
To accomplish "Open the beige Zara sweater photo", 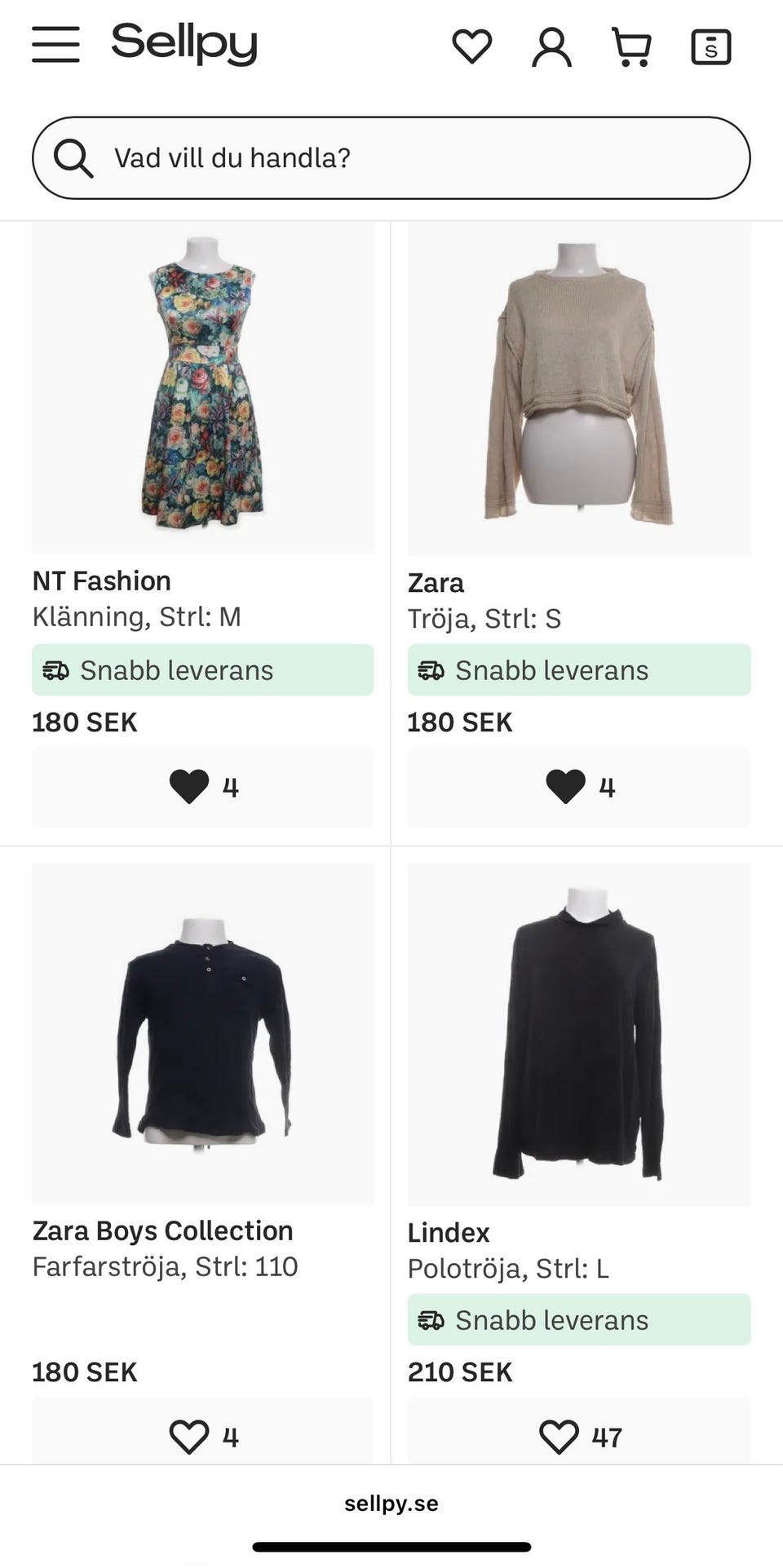I will (579, 387).
